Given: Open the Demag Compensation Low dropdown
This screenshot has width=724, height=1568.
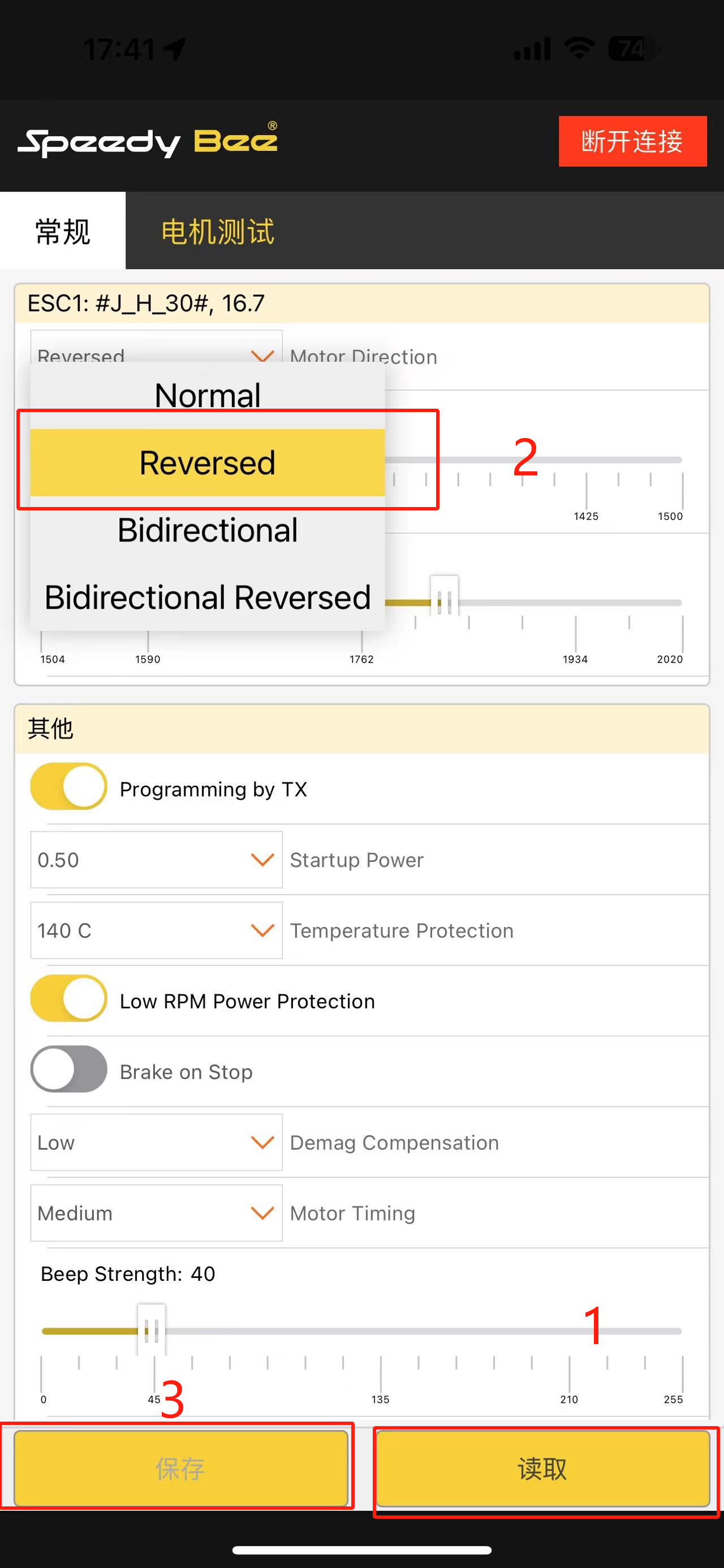Looking at the screenshot, I should click(157, 1142).
